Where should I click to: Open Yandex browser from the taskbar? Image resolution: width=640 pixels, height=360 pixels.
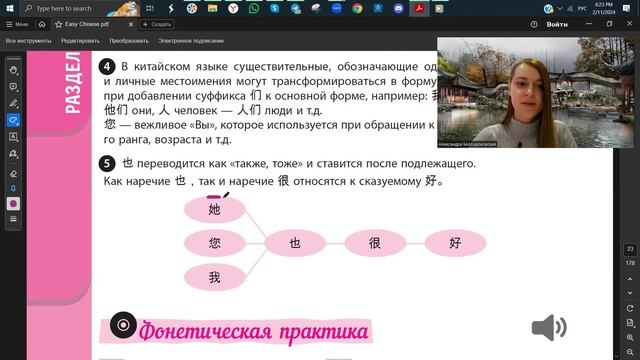[x=233, y=8]
